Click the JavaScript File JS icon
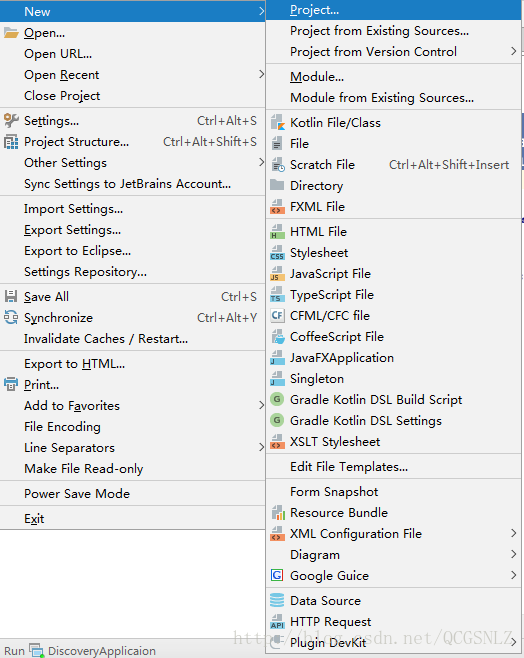The width and height of the screenshot is (524, 658). [x=277, y=274]
